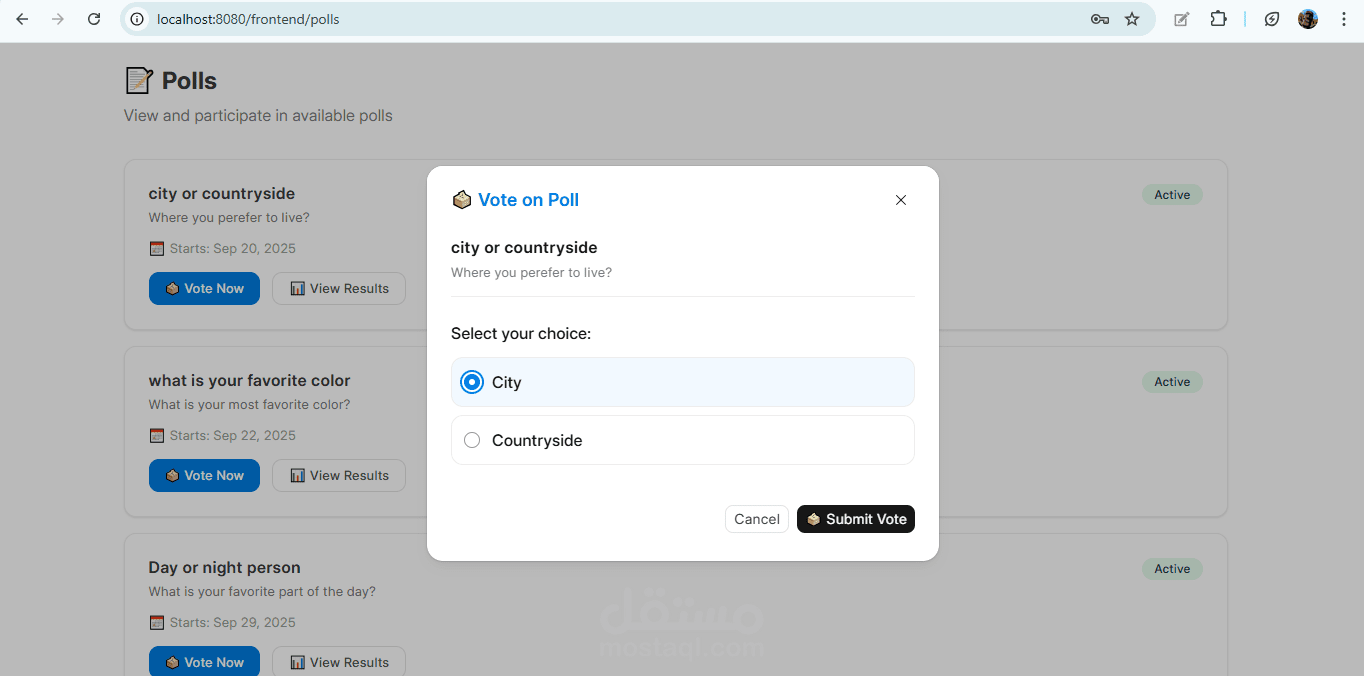This screenshot has width=1364, height=676.
Task: Choose the Countryside radio option
Action: [472, 440]
